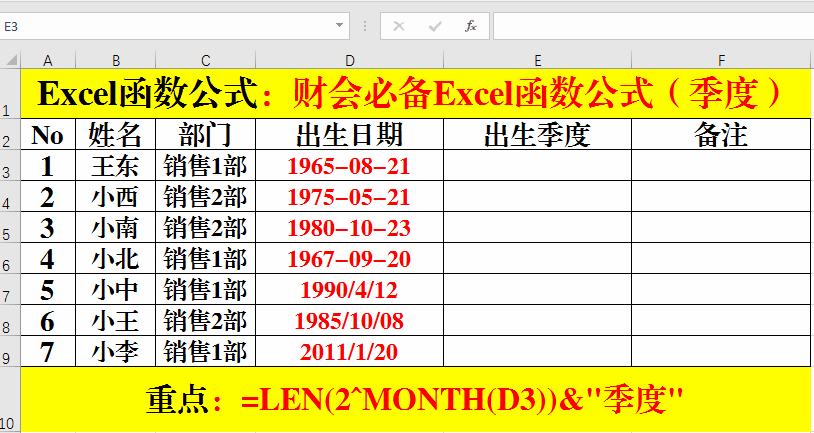This screenshot has width=814, height=433.
Task: Click empty 出生季度 cell in 王东's row
Action: click(x=538, y=166)
